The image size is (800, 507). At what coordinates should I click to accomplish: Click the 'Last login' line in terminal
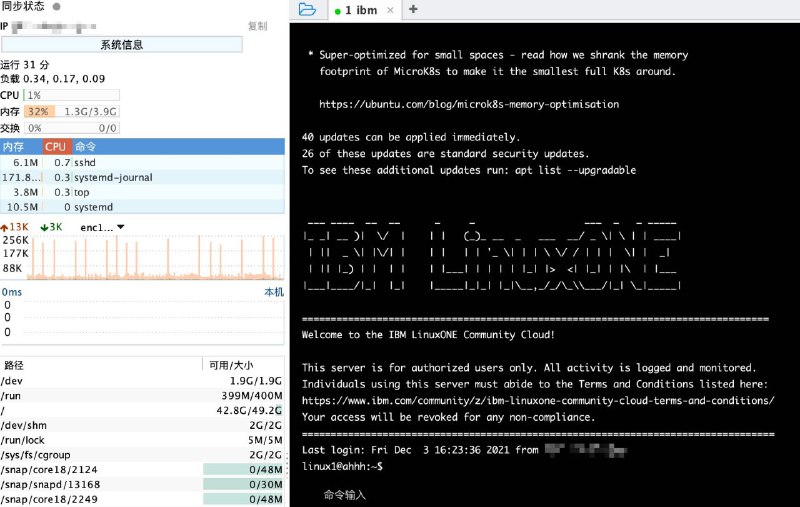(x=464, y=450)
